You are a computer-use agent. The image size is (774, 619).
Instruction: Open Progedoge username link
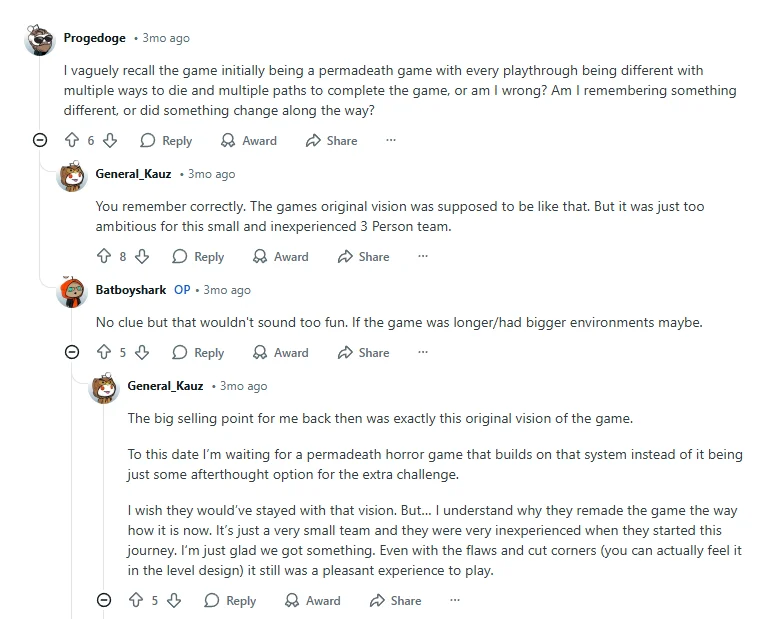click(x=95, y=38)
